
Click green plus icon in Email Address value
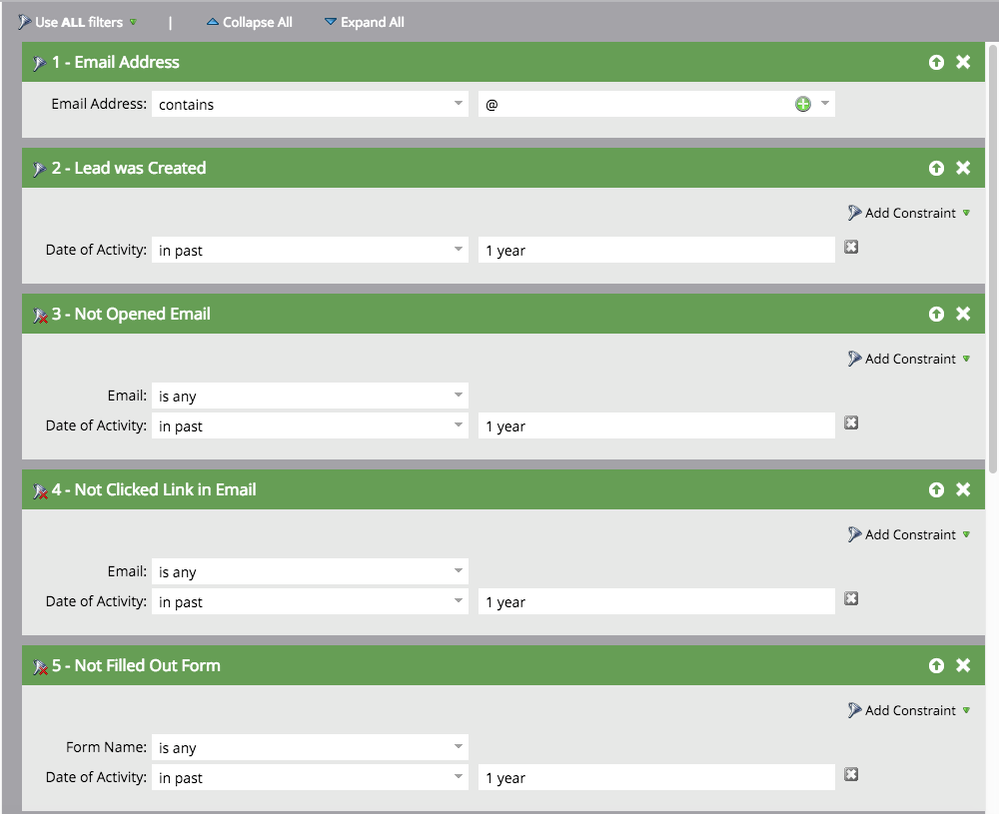803,104
